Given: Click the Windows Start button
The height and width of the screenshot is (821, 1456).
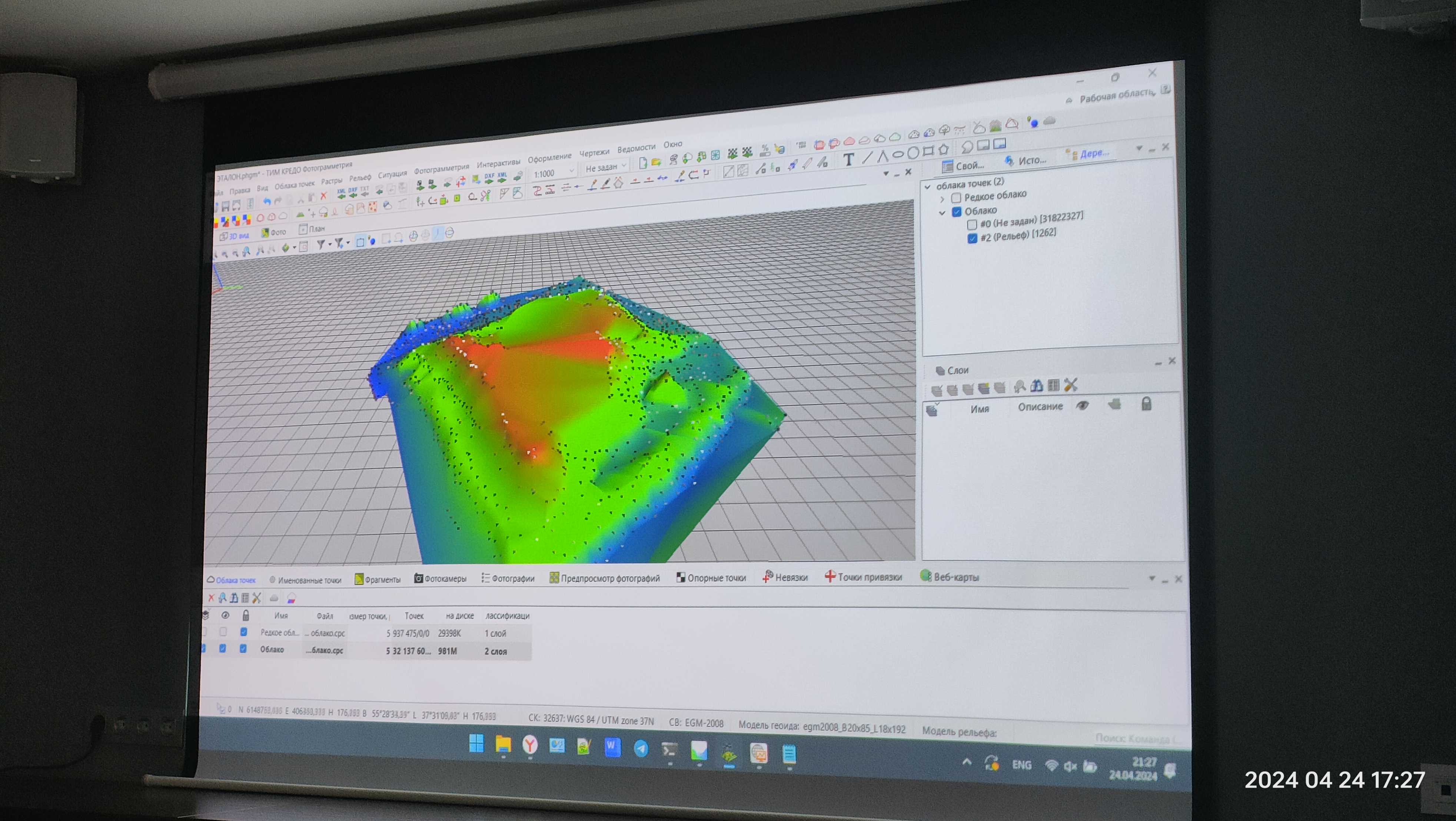Looking at the screenshot, I should 476,743.
